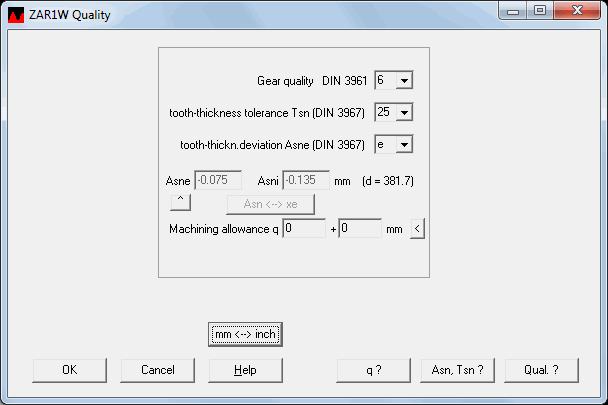Click the 'Qual. ?' info button
608x405 pixels.
[541, 369]
